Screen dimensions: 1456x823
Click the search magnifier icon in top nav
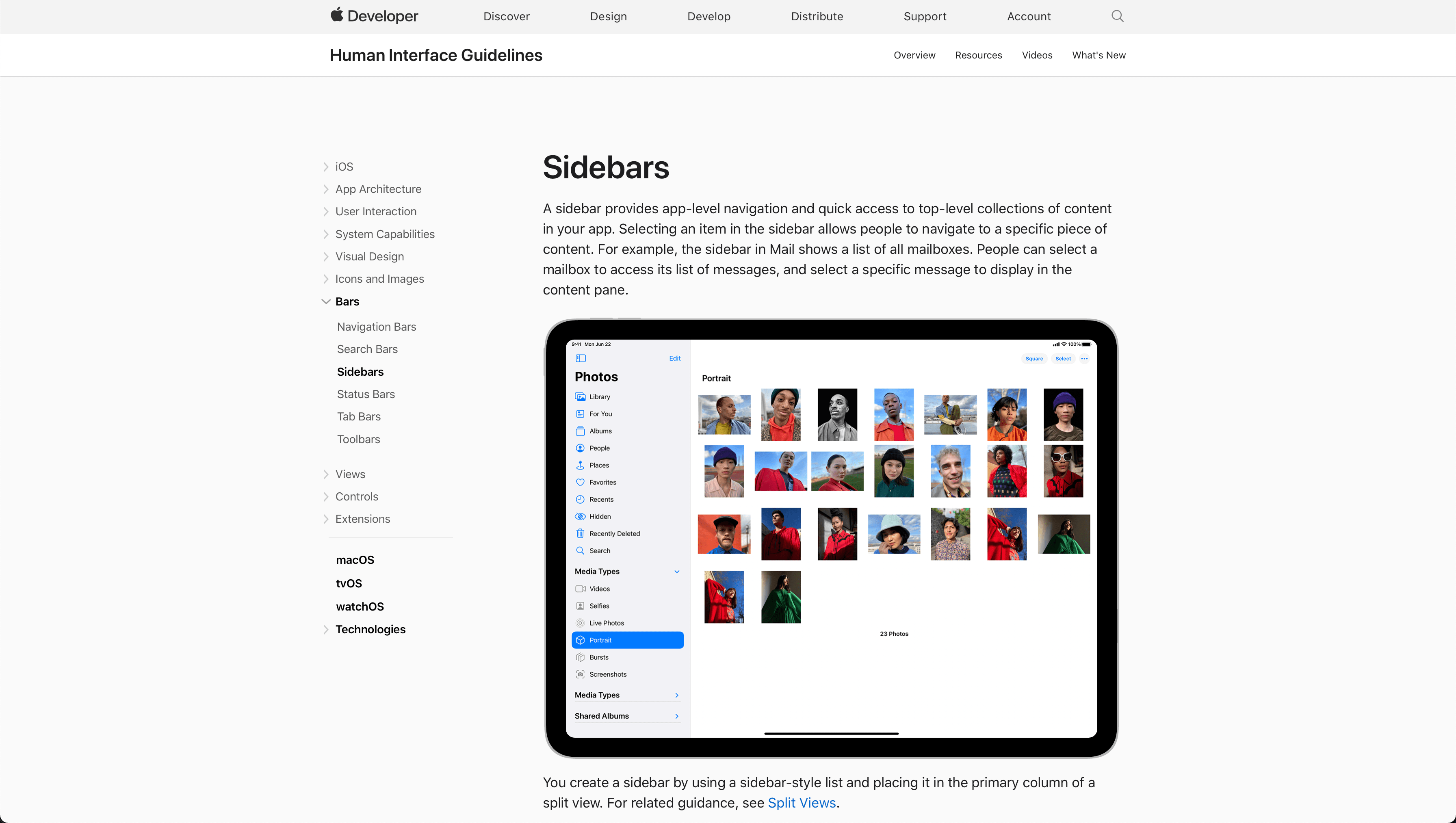pyautogui.click(x=1117, y=16)
